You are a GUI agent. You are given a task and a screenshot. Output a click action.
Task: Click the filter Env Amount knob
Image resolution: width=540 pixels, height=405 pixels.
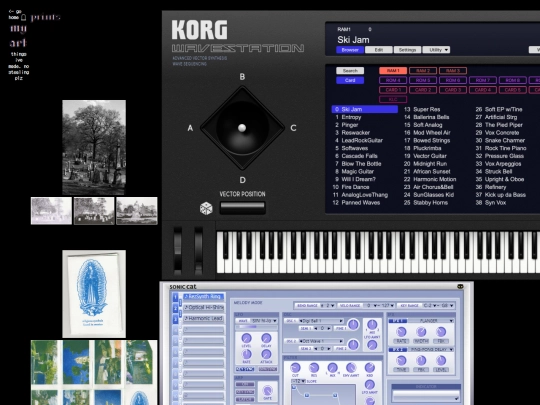351,368
